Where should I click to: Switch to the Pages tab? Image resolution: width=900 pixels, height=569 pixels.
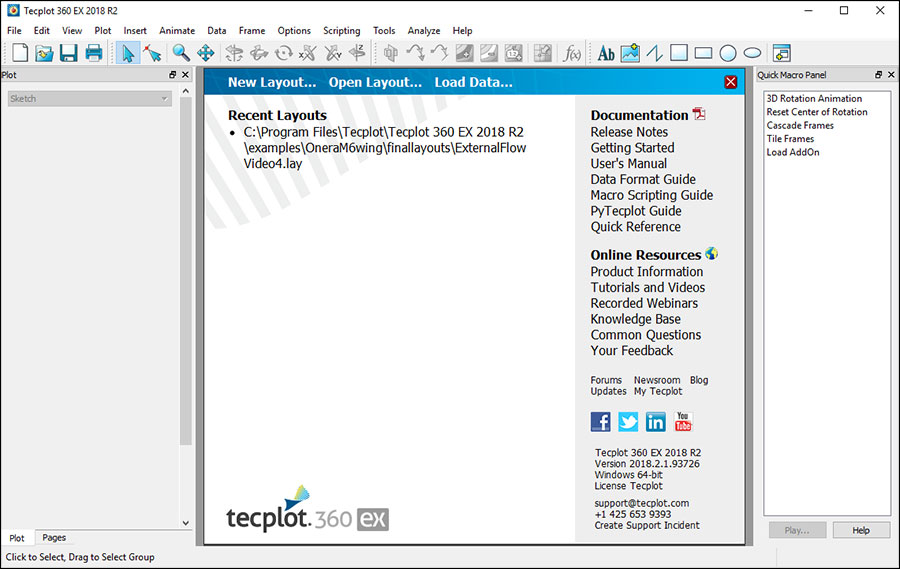(x=54, y=538)
